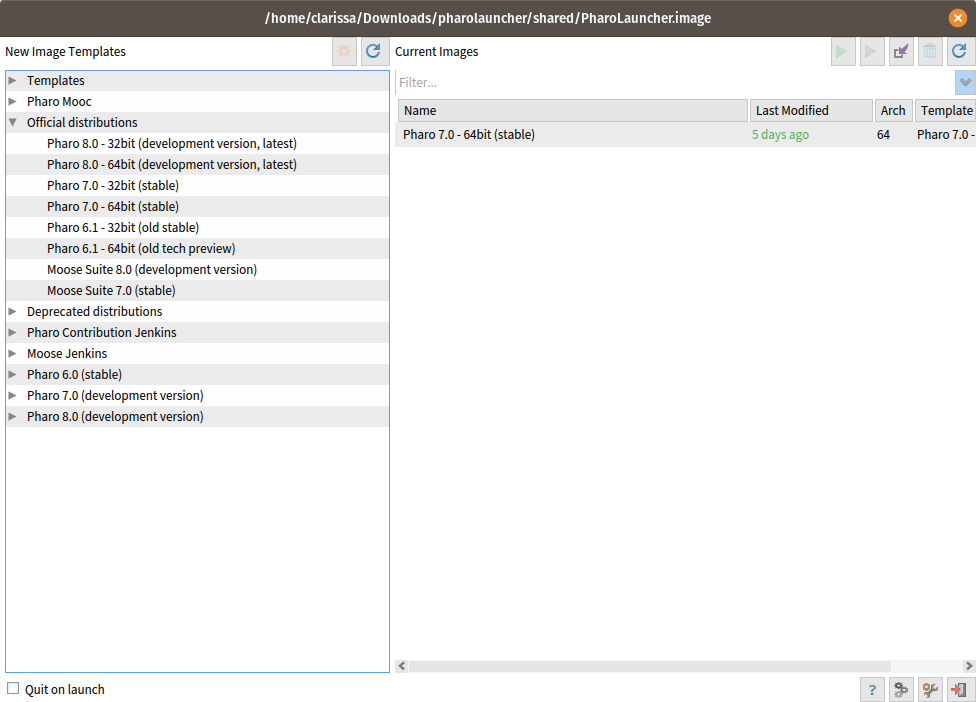Expand the Pharo Contribution Jenkins node
This screenshot has height=702, width=976.
(12, 332)
